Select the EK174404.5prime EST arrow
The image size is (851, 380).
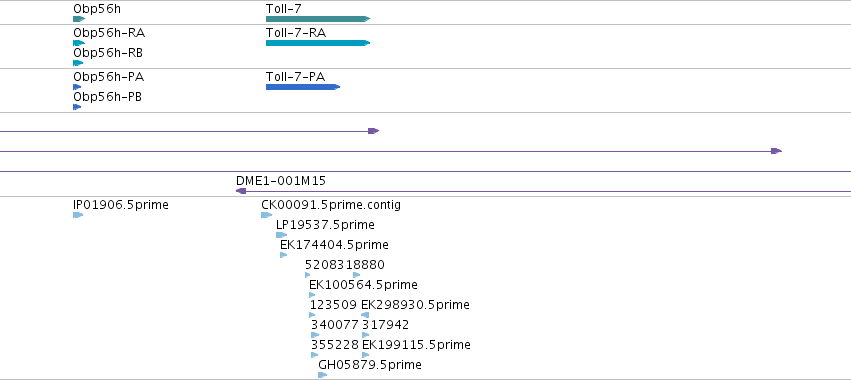coord(284,255)
